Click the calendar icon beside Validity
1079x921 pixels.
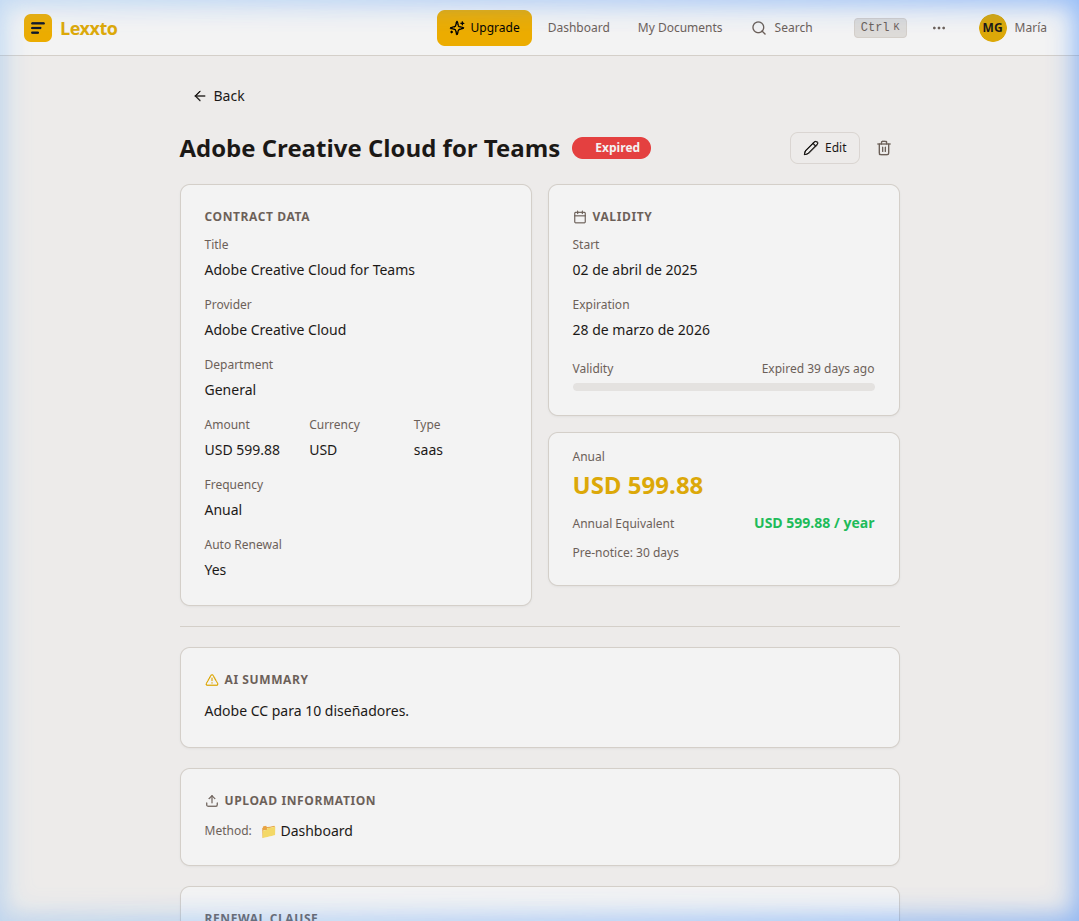point(579,217)
